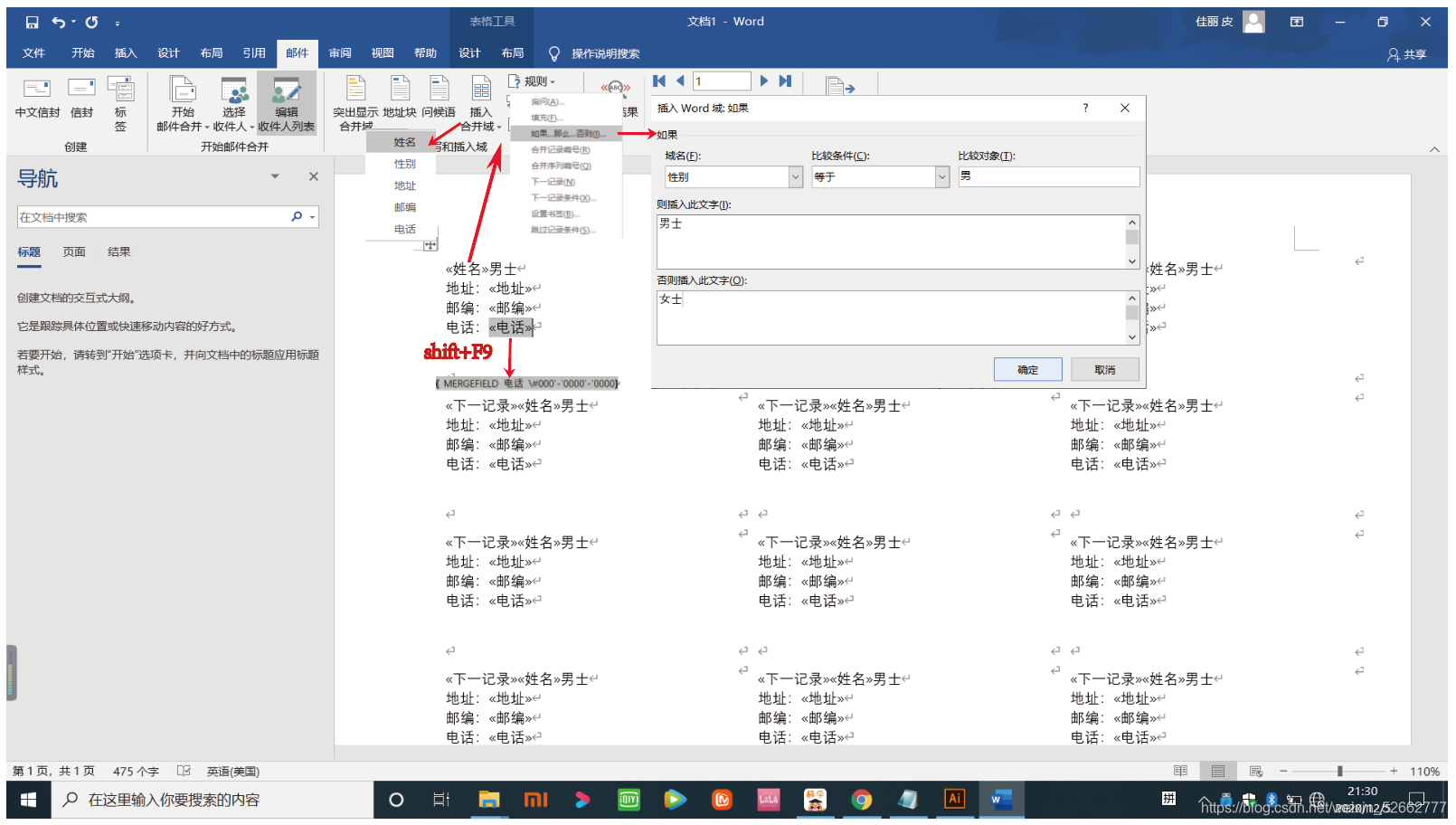The width and height of the screenshot is (1456, 825).
Task: Click the Preview Results ABC icon
Action: (x=615, y=88)
